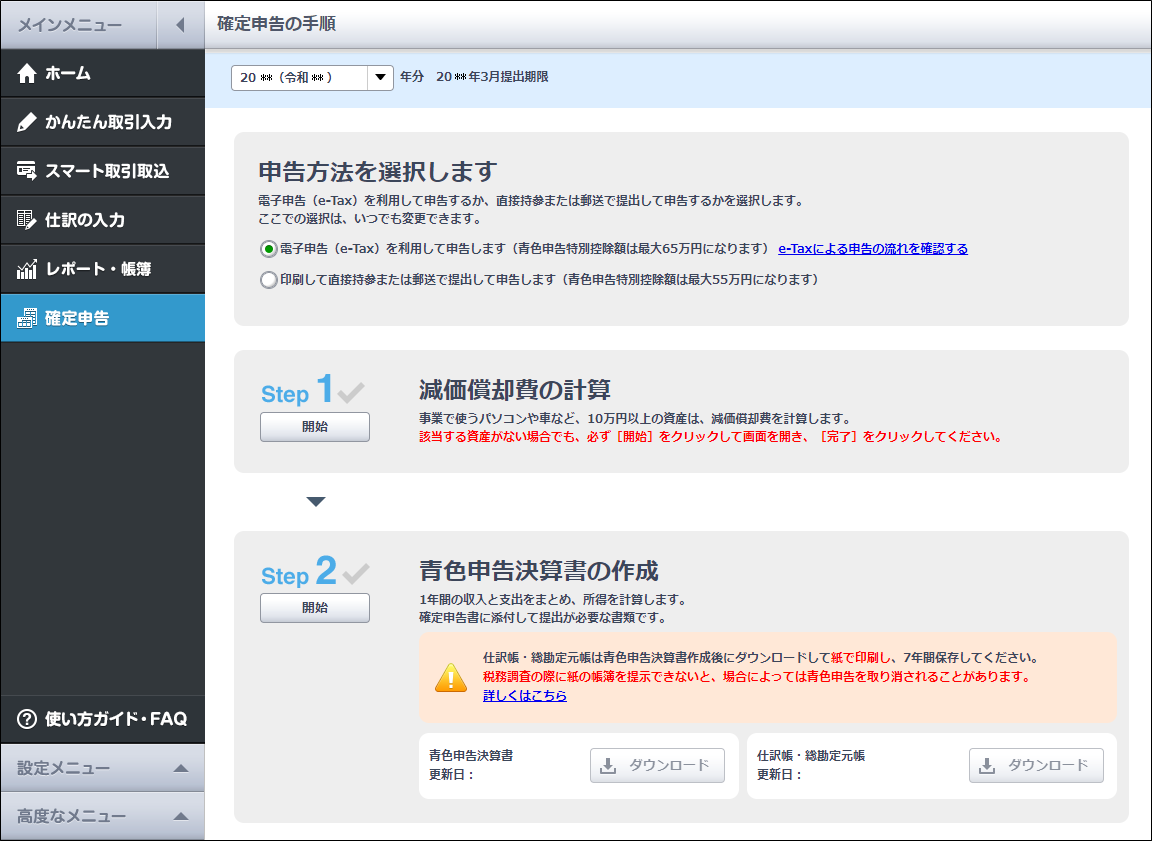Screen dimensions: 1152x841
Task: Click 開始 button under Step 2
Action: click(x=314, y=608)
